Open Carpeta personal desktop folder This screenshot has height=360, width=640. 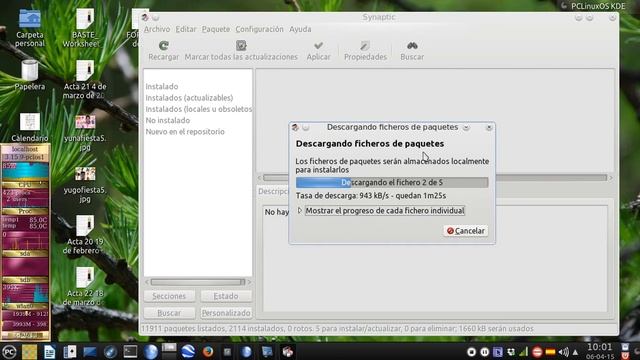29,28
